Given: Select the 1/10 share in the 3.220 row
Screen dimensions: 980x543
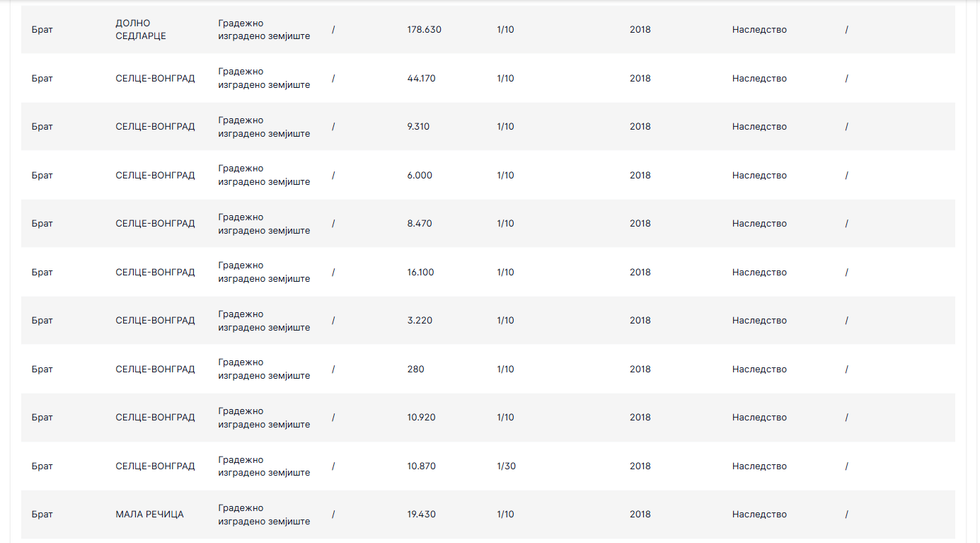Looking at the screenshot, I should coord(506,321).
